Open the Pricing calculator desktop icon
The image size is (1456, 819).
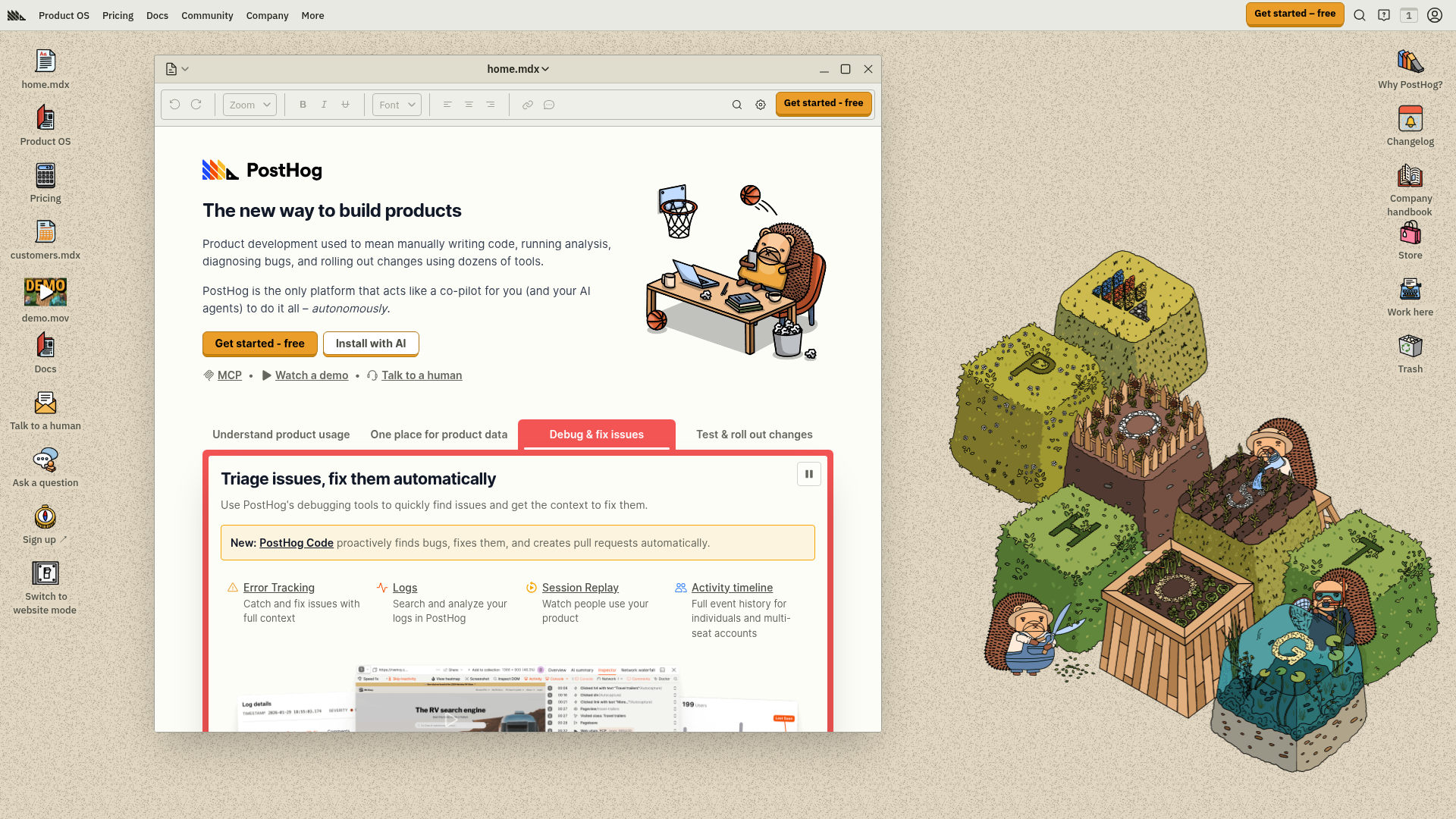pos(45,183)
